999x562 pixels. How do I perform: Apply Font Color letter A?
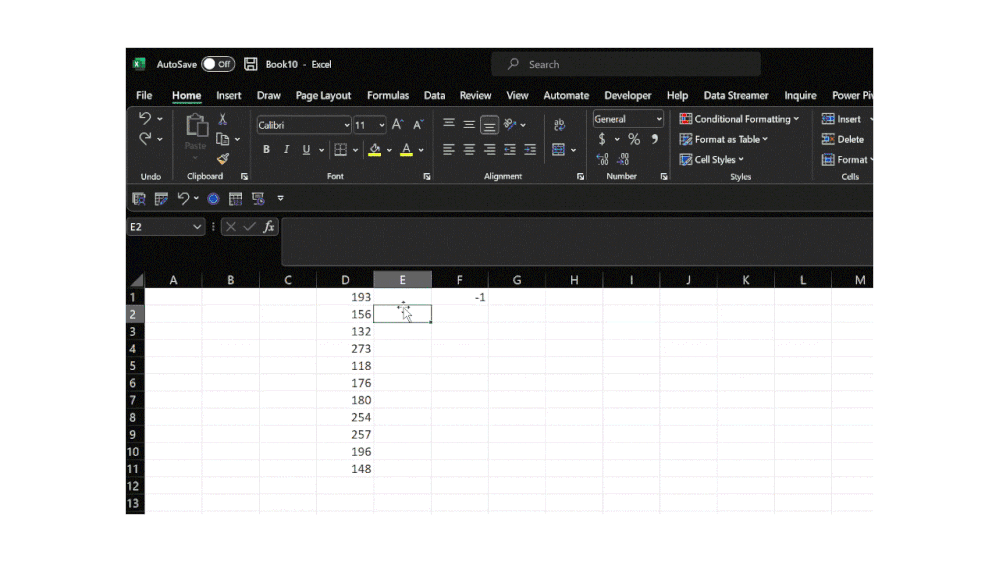(x=406, y=150)
